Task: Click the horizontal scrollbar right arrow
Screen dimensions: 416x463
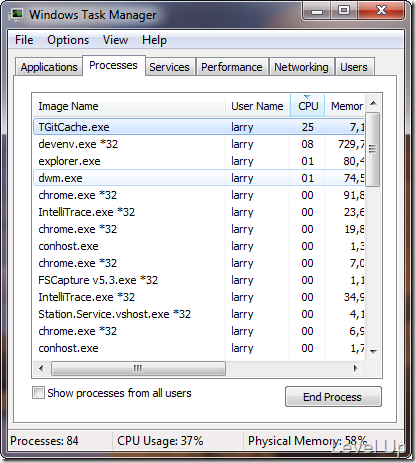Action: point(355,368)
